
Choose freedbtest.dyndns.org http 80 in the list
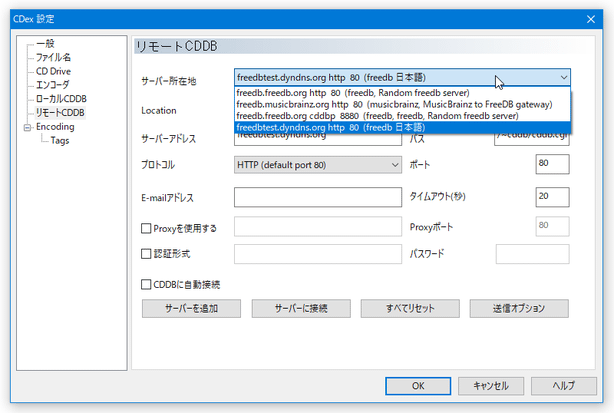pyautogui.click(x=402, y=128)
